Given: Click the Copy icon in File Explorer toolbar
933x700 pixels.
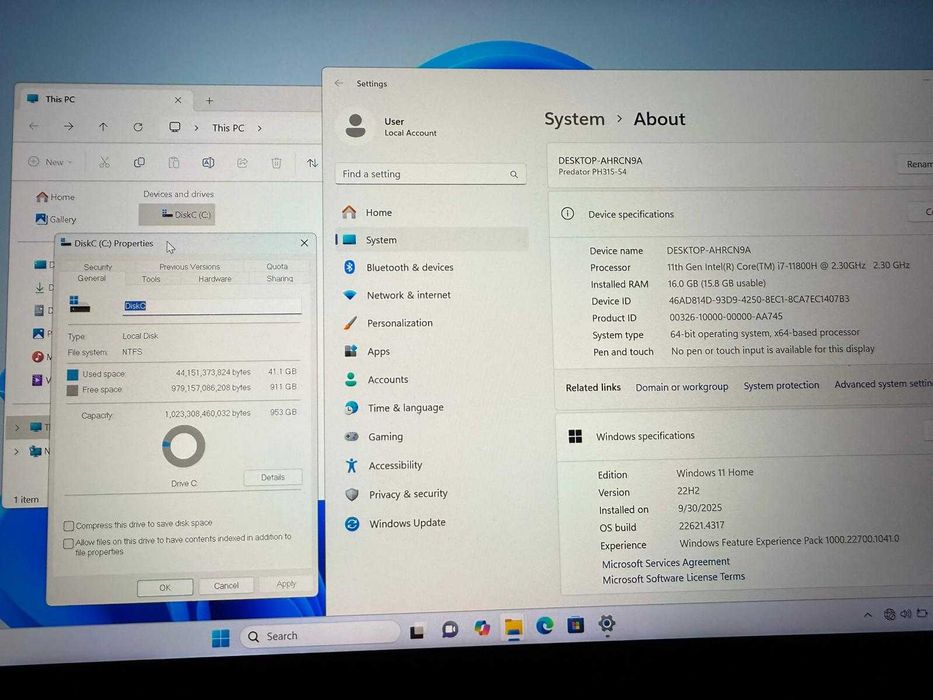Looking at the screenshot, I should [x=139, y=162].
